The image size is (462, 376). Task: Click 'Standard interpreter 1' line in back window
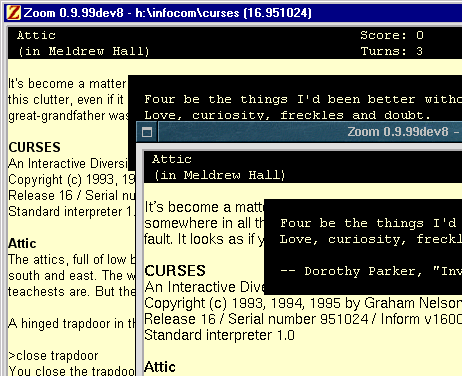(x=72, y=211)
